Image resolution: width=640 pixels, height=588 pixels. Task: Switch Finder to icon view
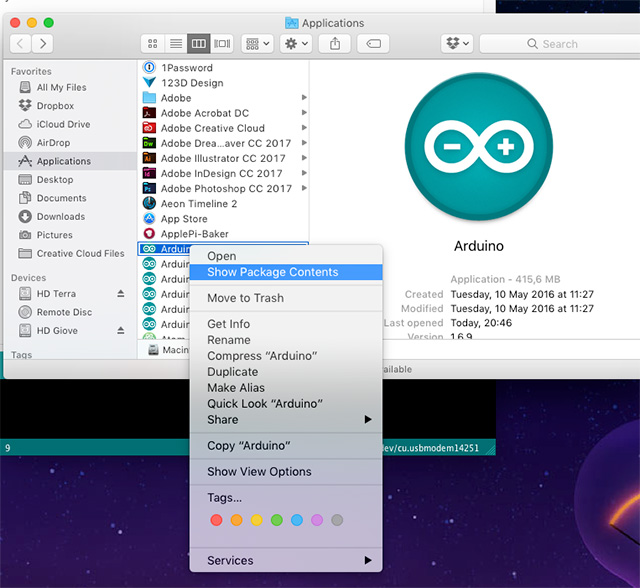click(153, 44)
